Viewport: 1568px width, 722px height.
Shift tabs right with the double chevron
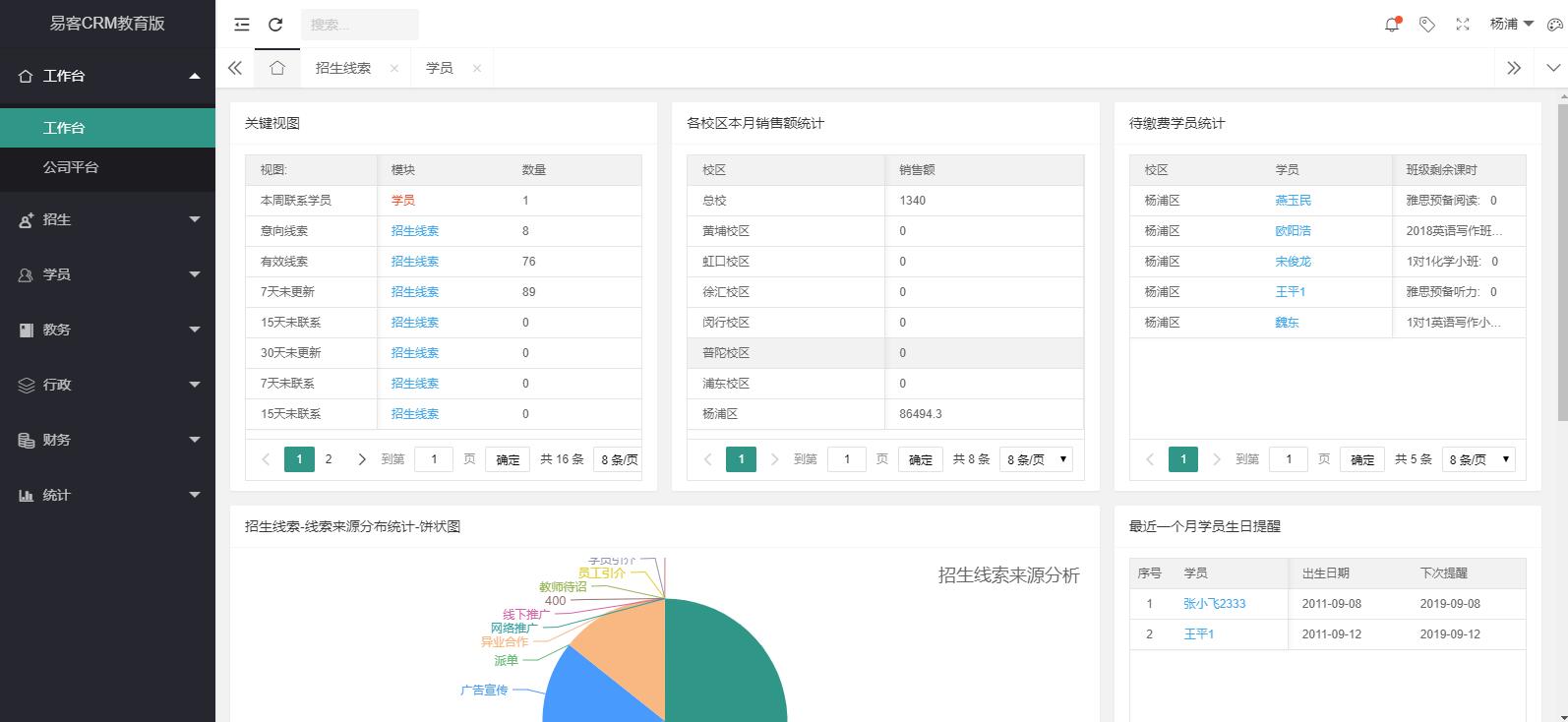1514,68
